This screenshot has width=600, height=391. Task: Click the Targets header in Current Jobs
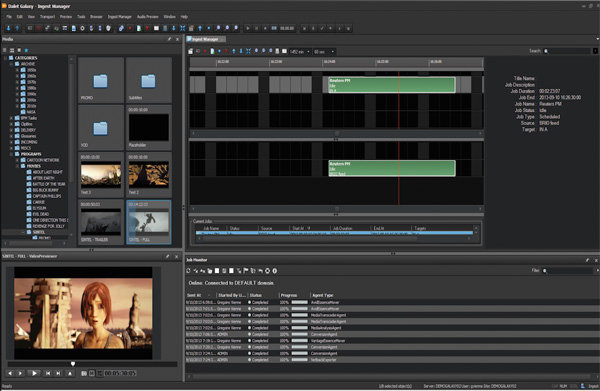pos(420,228)
